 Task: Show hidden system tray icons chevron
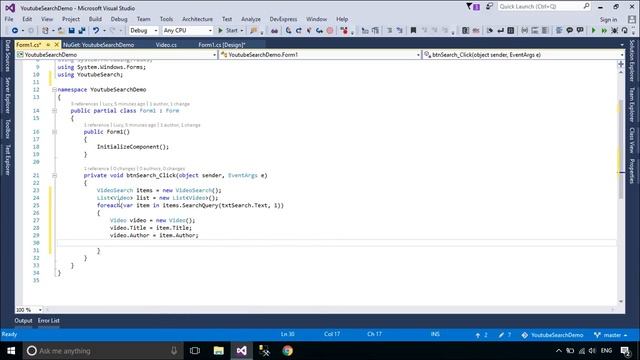click(559, 351)
